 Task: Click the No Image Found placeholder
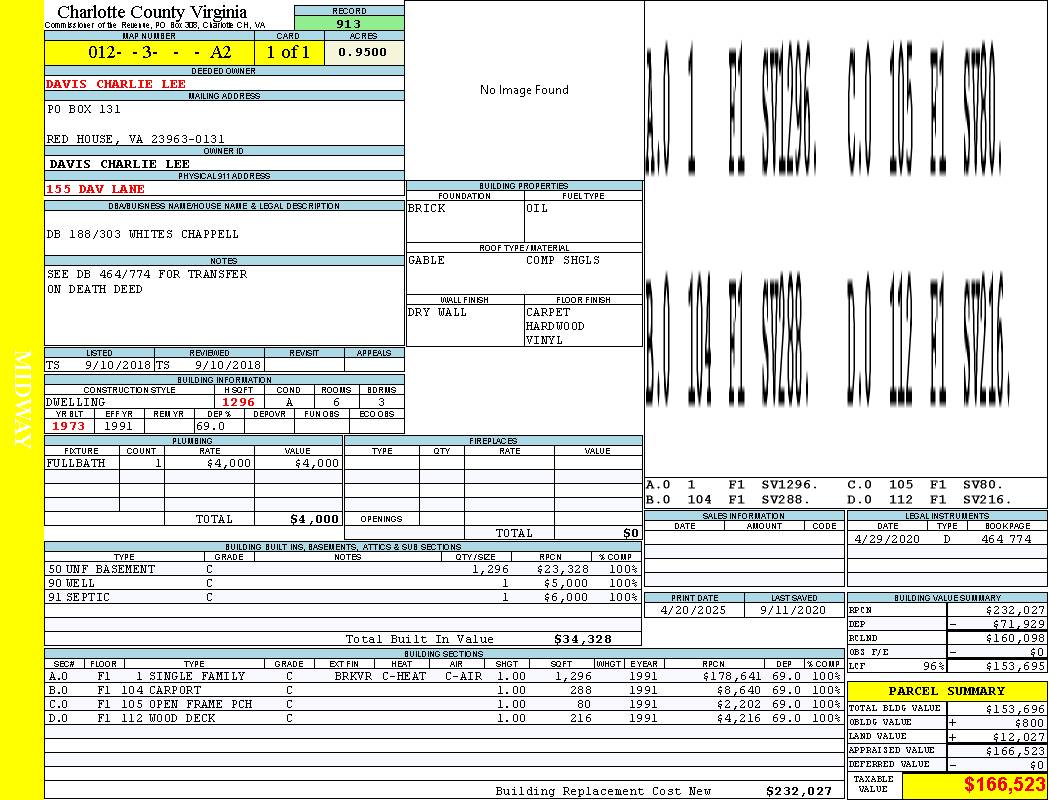(524, 90)
